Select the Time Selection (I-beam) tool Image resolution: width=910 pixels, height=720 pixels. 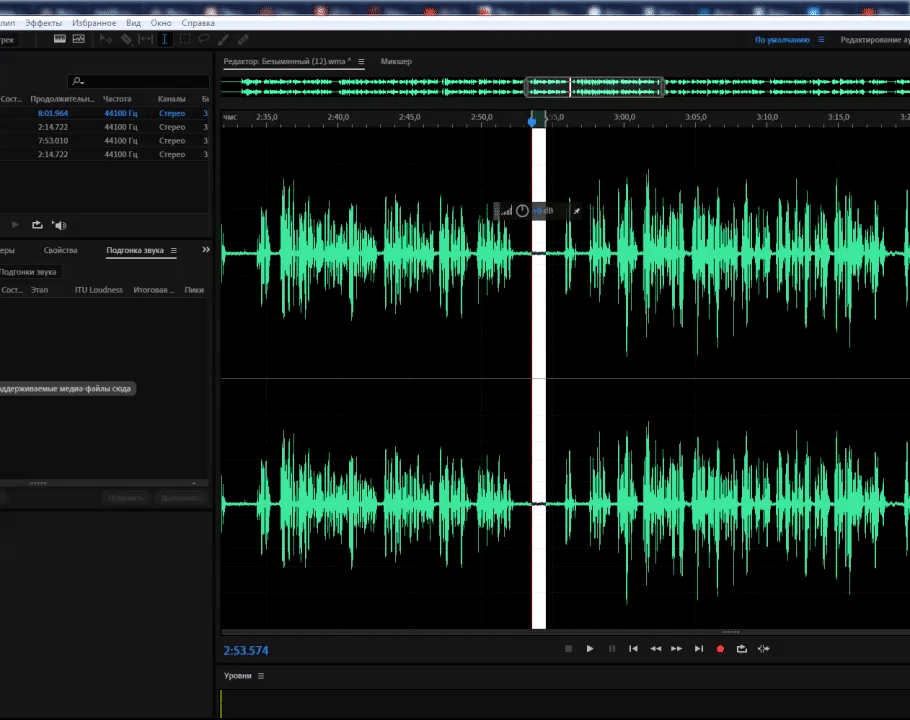[x=165, y=40]
